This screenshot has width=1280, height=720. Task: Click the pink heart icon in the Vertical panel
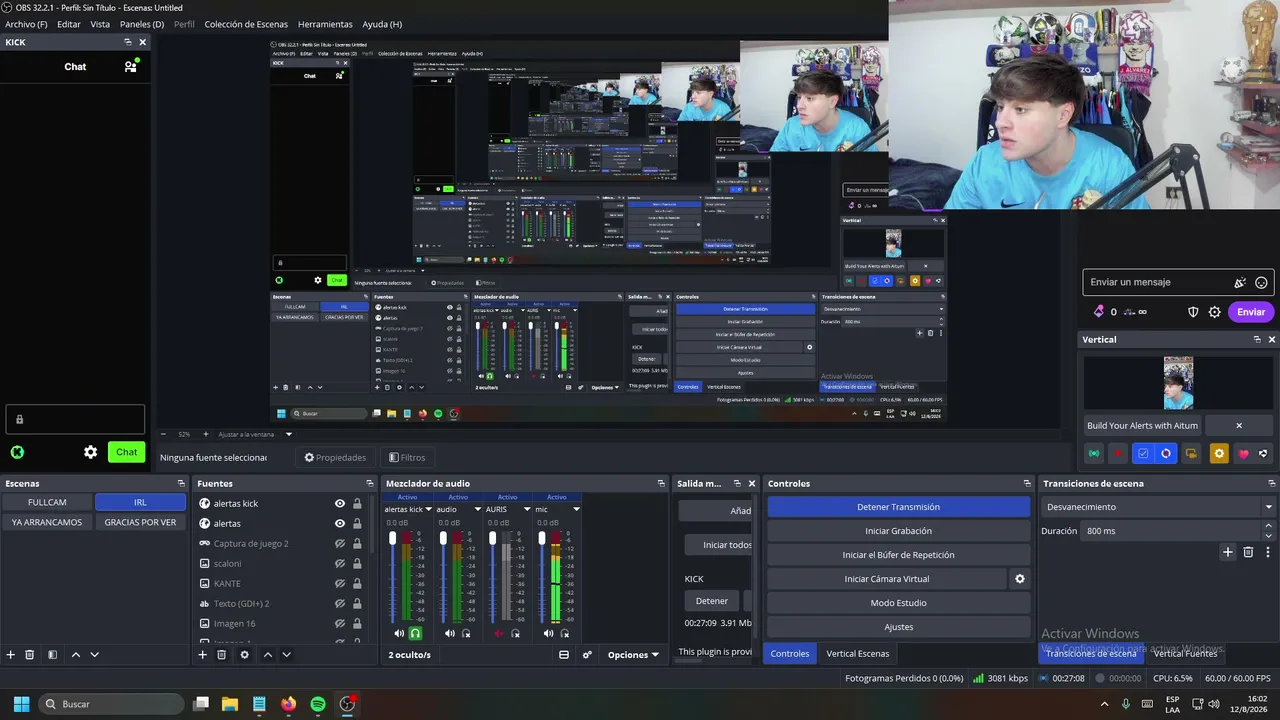[1243, 454]
